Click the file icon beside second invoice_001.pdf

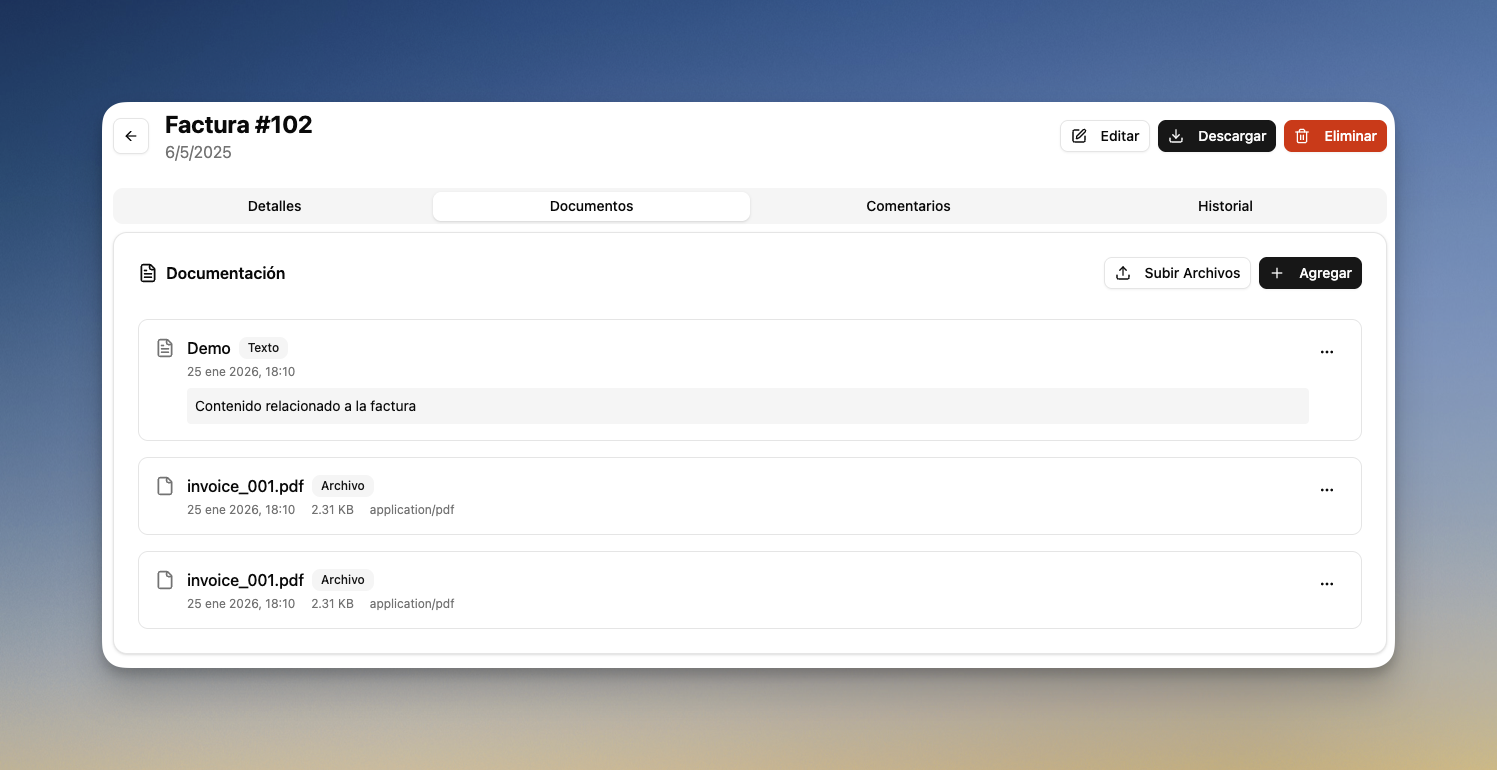(x=165, y=579)
